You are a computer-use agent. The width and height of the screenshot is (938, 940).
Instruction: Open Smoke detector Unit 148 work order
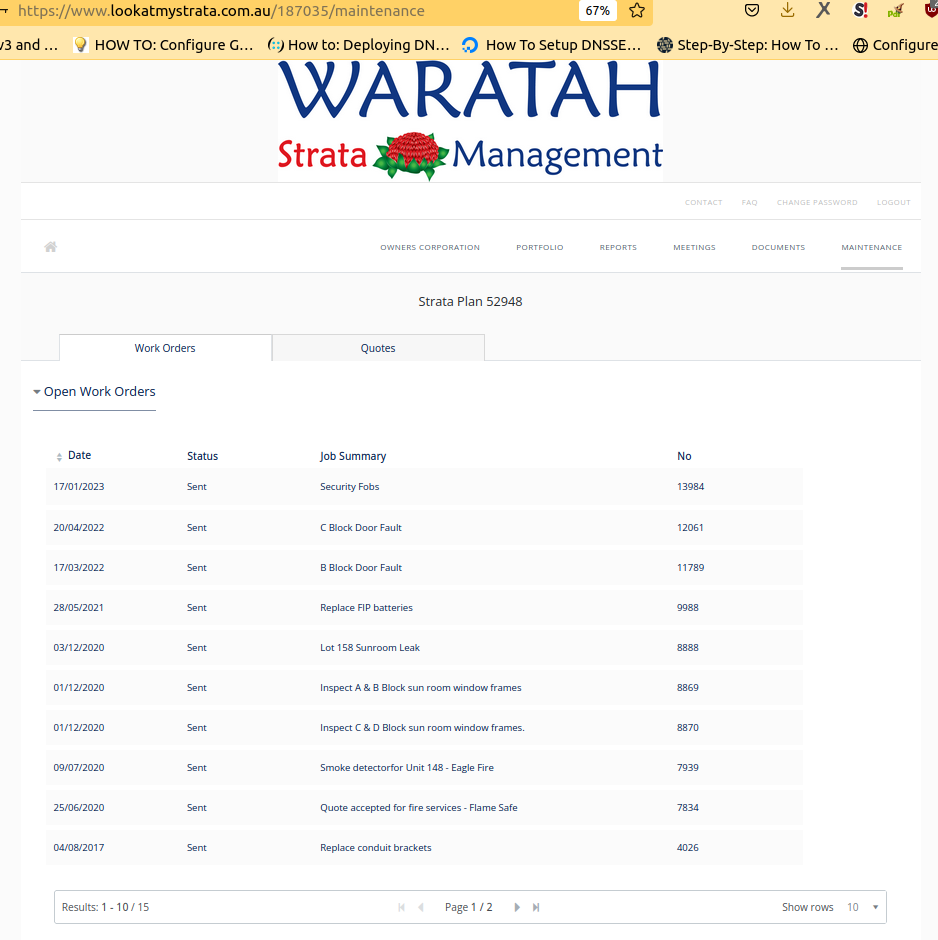[x=407, y=768]
